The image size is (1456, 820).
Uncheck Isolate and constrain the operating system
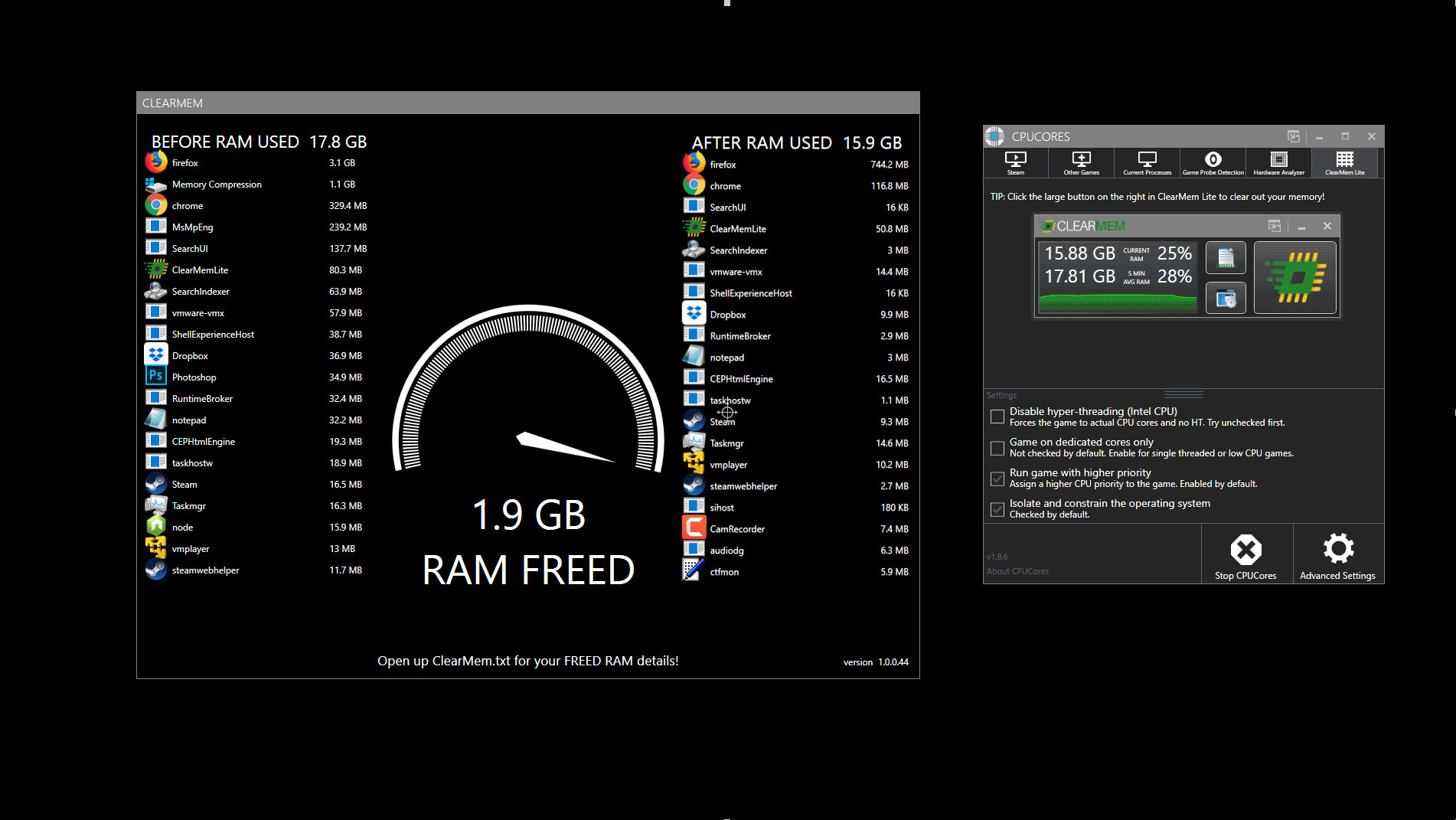click(997, 509)
